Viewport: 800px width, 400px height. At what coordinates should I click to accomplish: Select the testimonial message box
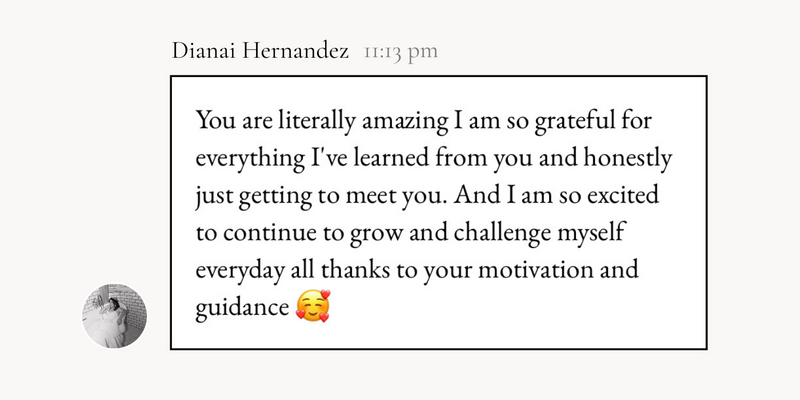(x=439, y=213)
